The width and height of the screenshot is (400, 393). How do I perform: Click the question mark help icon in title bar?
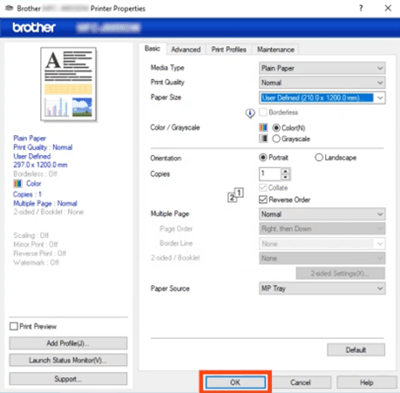click(361, 8)
